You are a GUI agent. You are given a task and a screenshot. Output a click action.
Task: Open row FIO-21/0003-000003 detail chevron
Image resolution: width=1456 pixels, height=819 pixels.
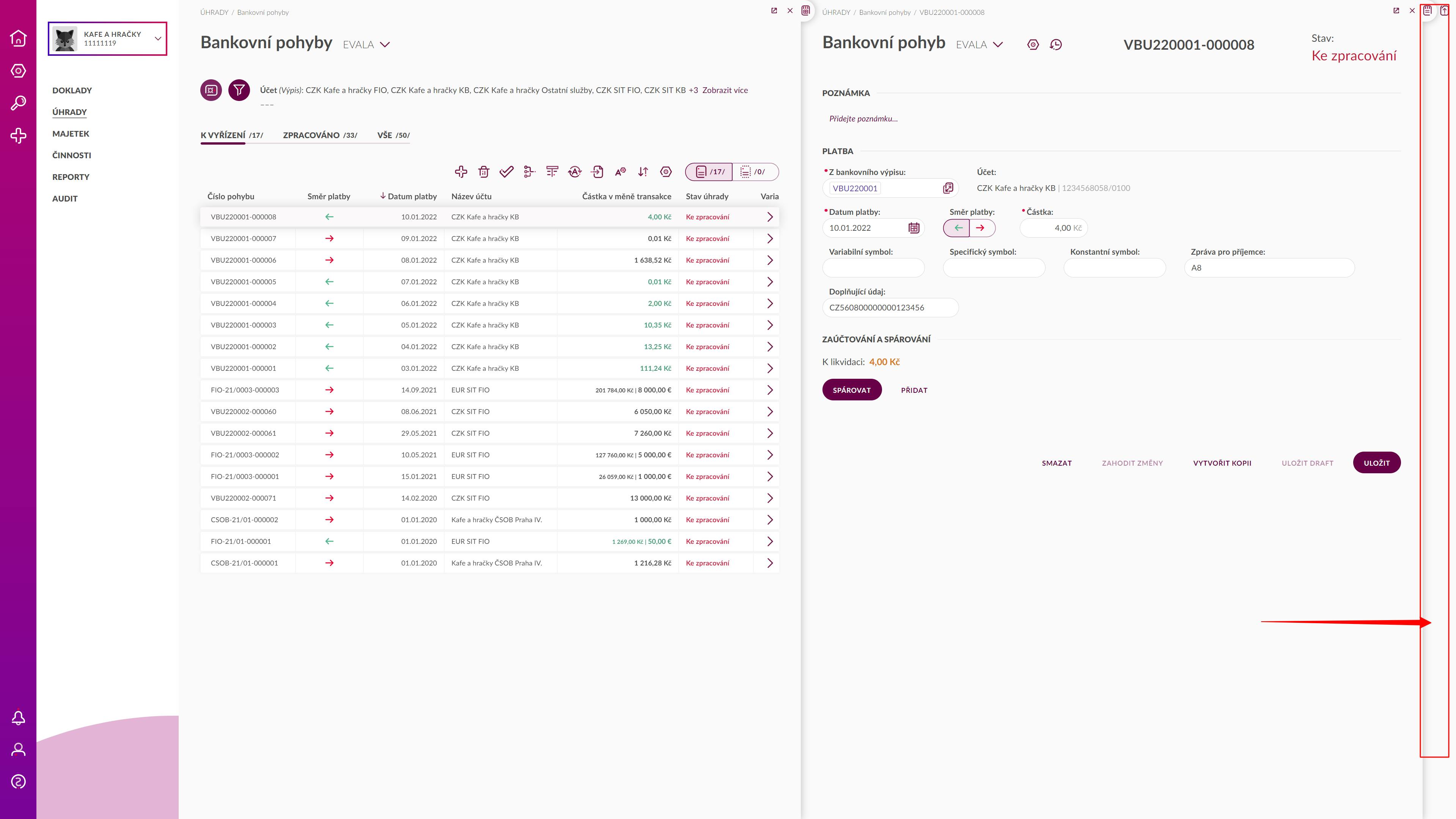point(769,390)
